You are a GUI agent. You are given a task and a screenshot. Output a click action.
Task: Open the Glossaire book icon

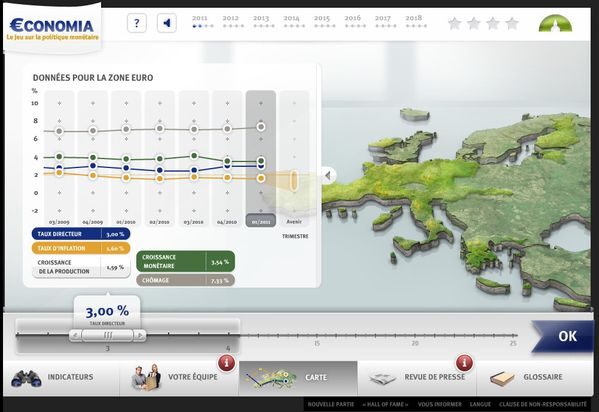(x=502, y=378)
